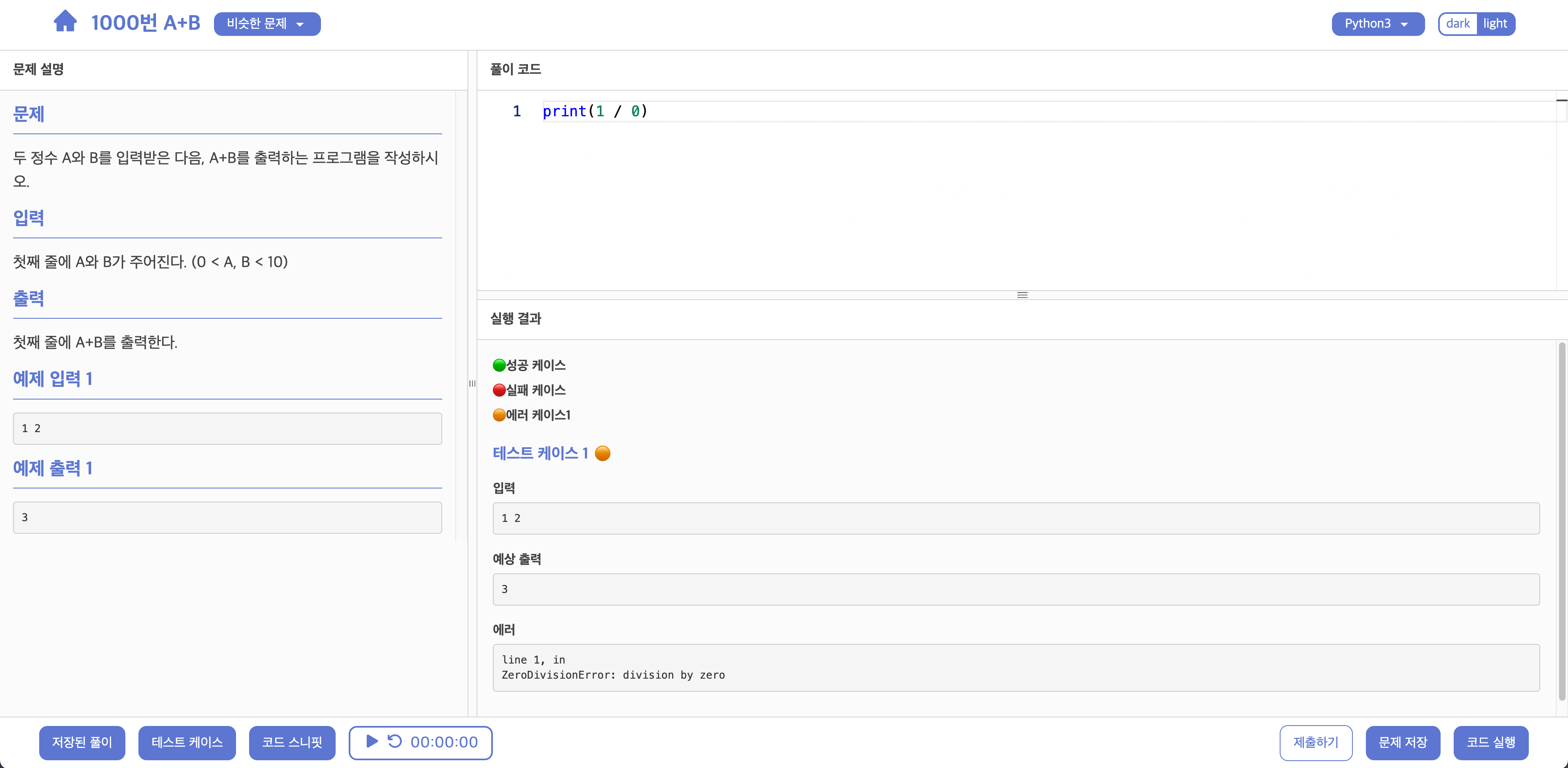Open the 테스트 케이스 panel
This screenshot has width=1568, height=768.
[x=187, y=742]
